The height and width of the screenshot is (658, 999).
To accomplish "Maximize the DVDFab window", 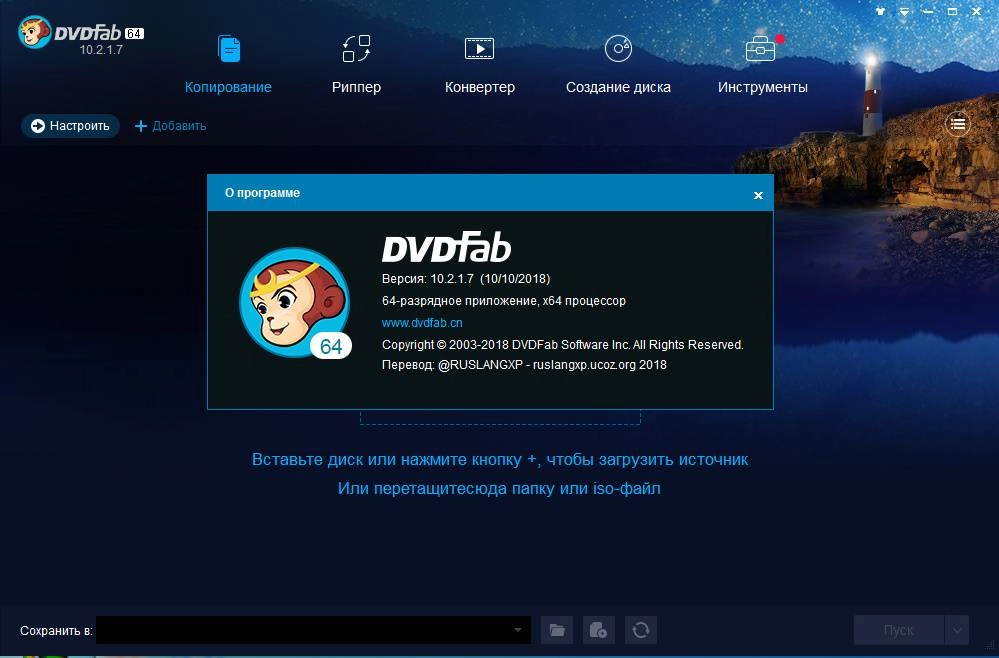I will [952, 11].
